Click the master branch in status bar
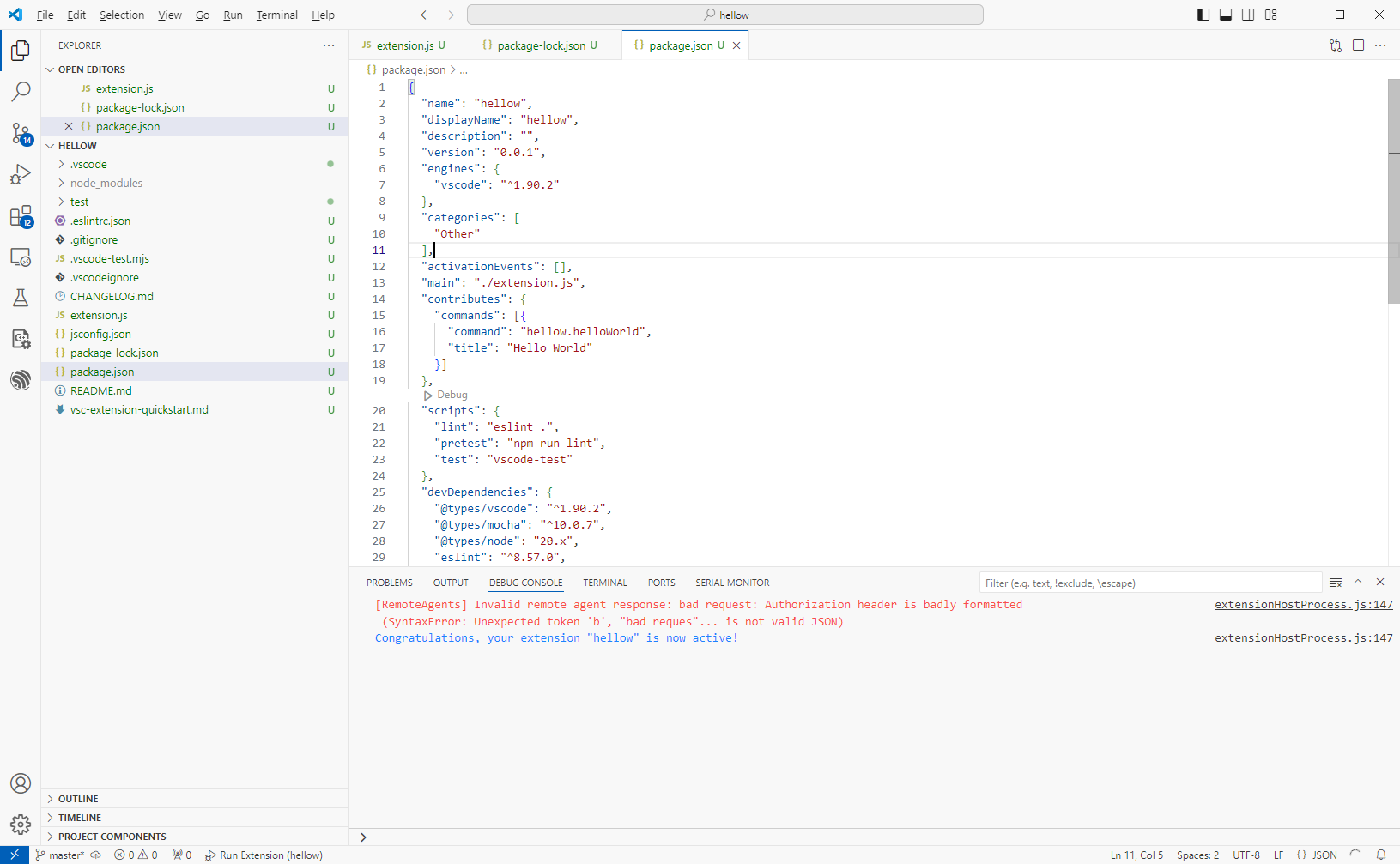Viewport: 1400px width, 864px height. (60, 855)
